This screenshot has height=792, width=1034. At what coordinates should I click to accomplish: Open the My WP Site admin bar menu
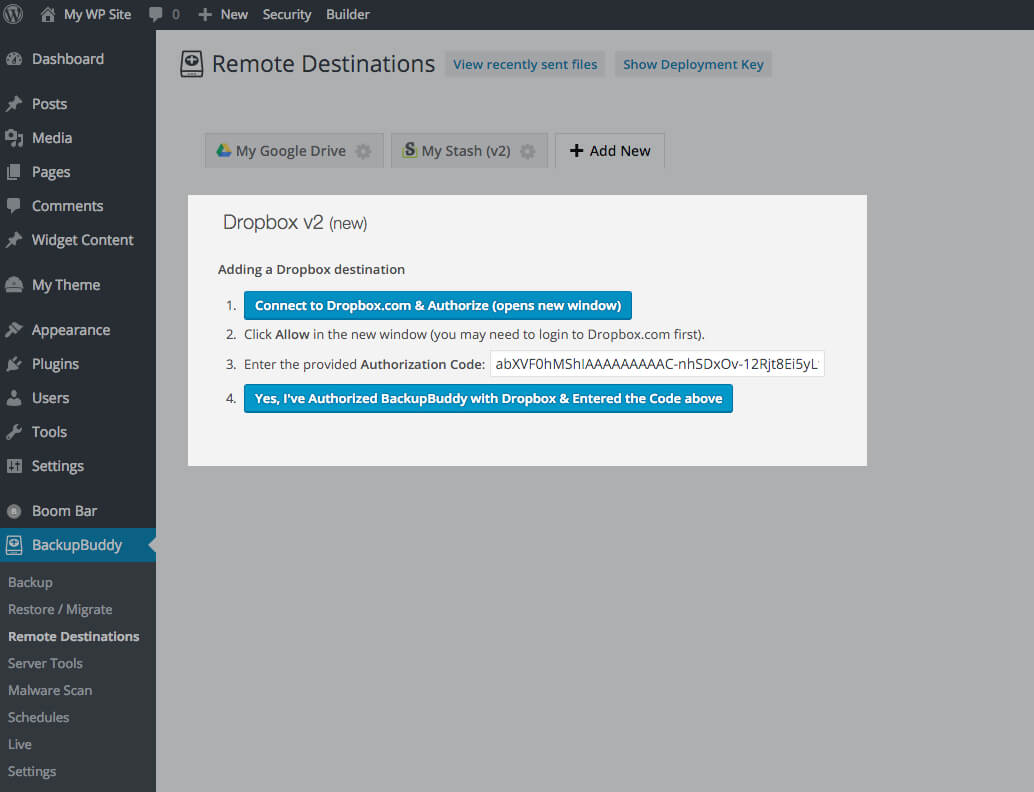98,14
